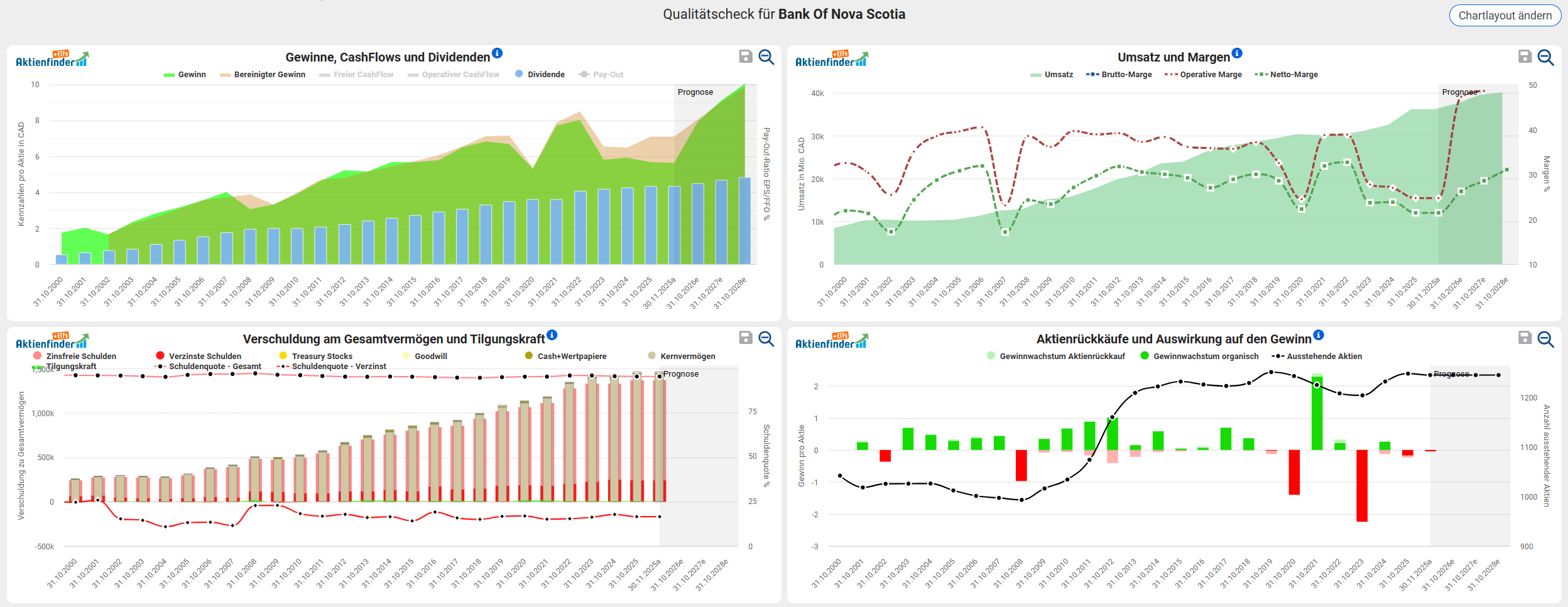Zoom out the Gewinne, CashFlows chart
1568x607 pixels.
tap(766, 57)
